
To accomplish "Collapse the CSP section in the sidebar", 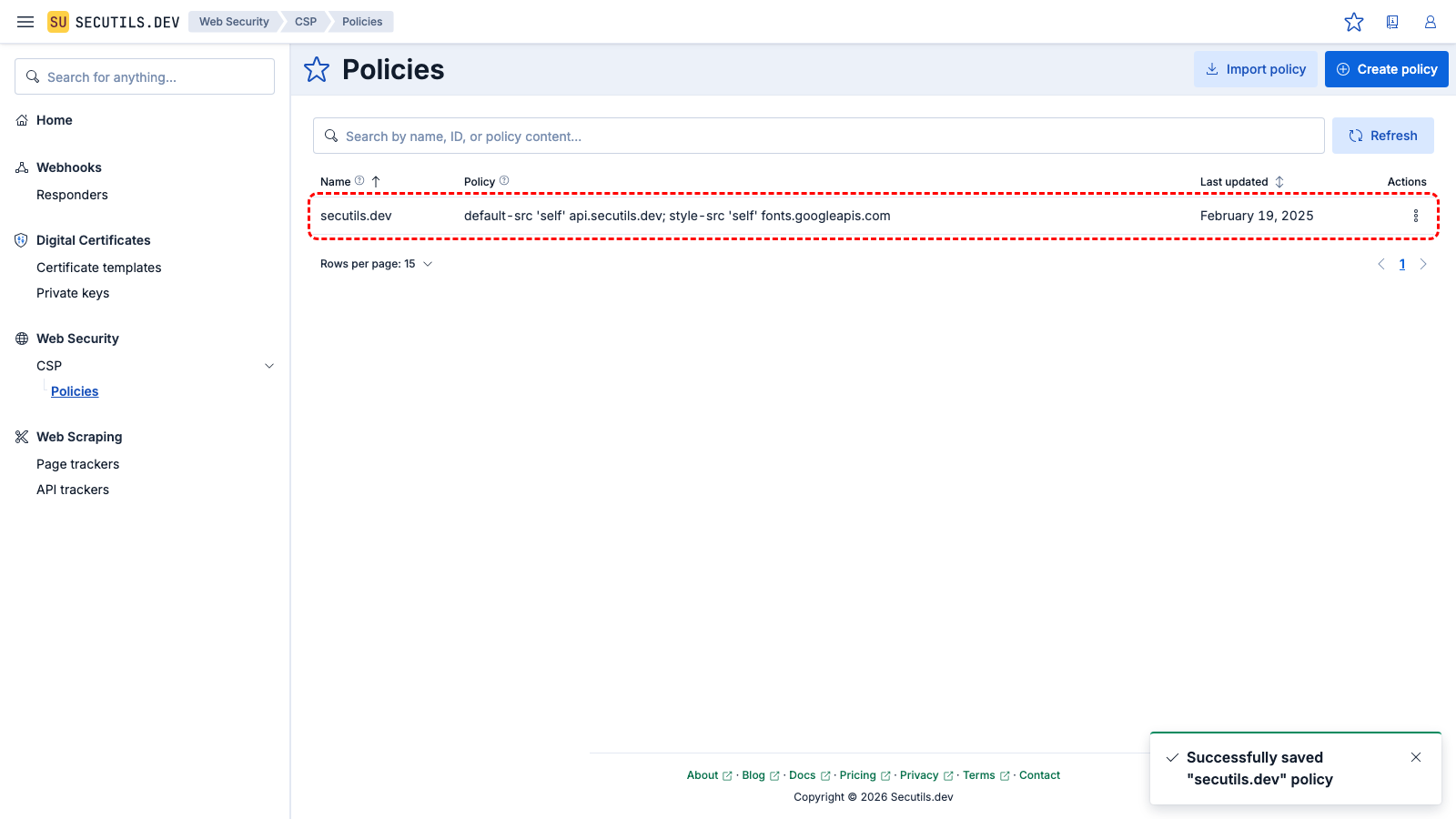I will click(268, 365).
